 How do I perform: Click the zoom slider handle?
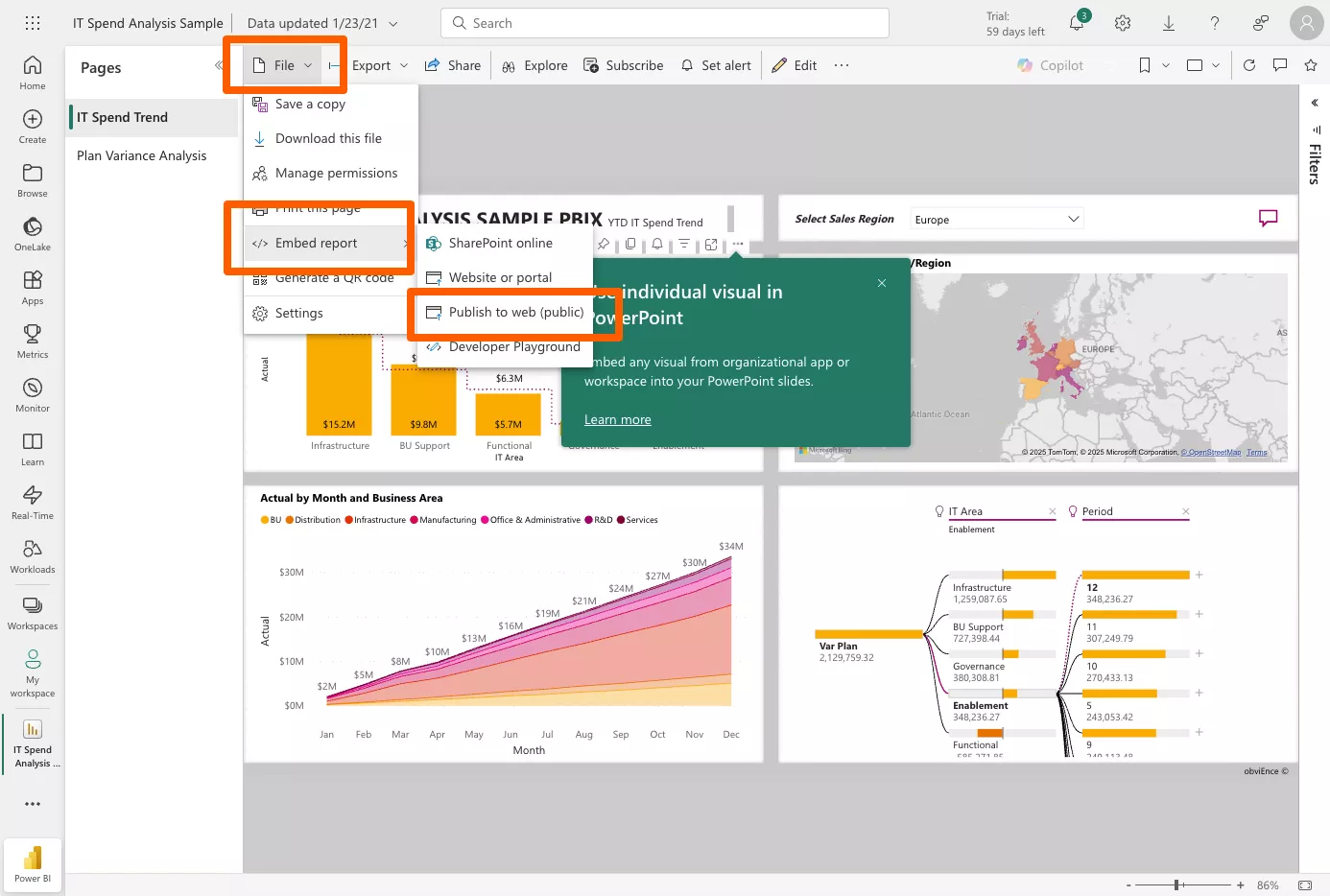1177,884
